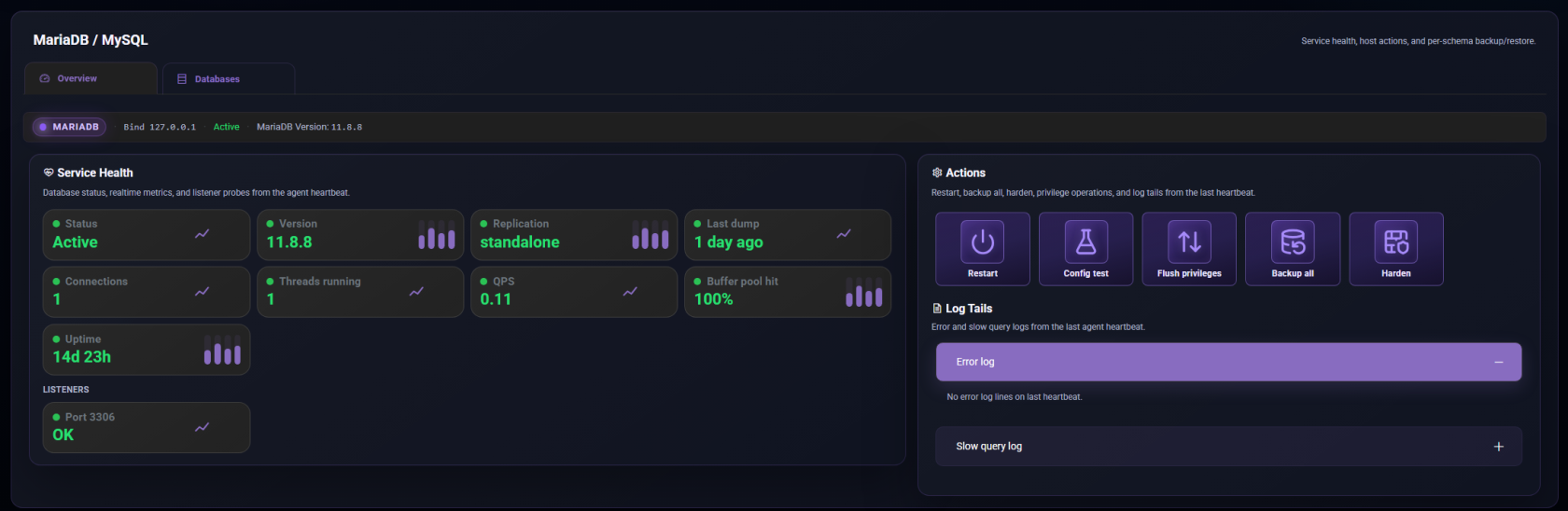Click the Overview tab gauge icon

click(x=44, y=78)
